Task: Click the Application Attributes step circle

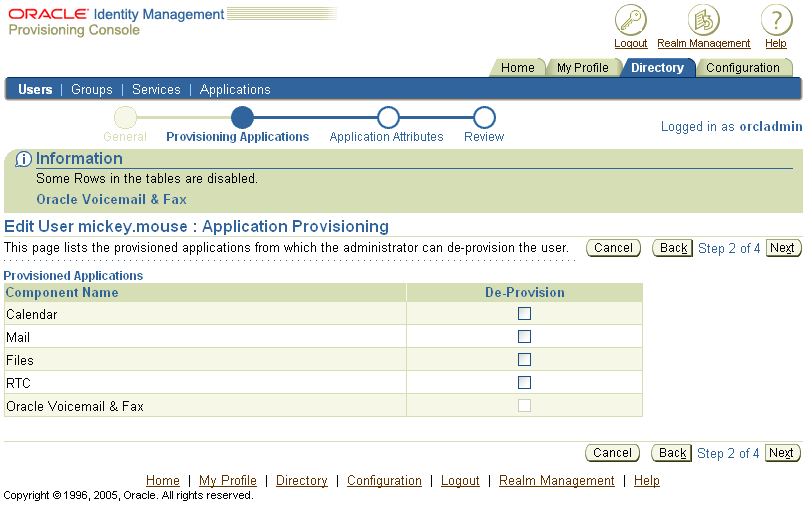Action: coord(388,118)
